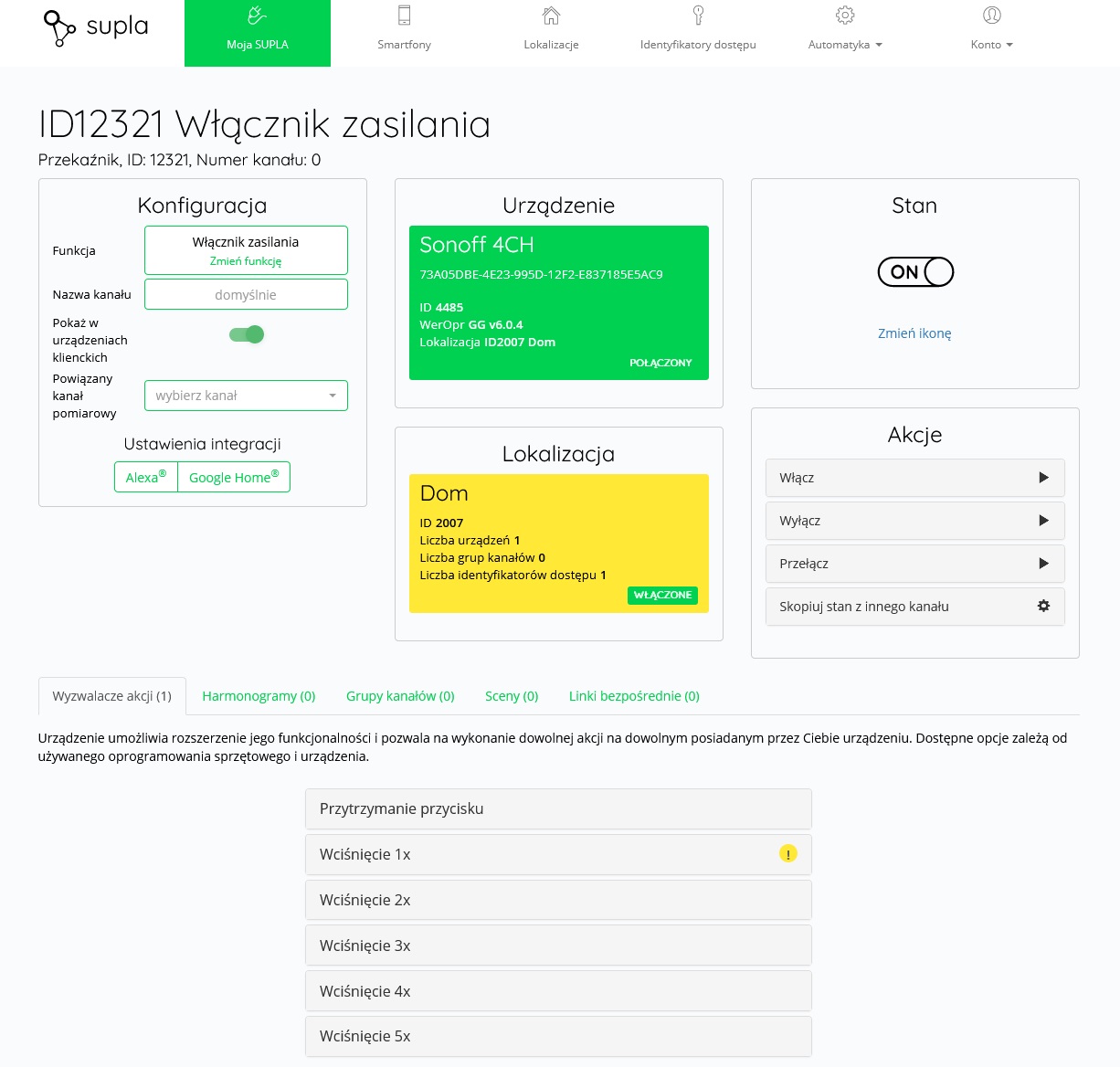The image size is (1120, 1067).
Task: Open Konto using the account icon
Action: (x=989, y=15)
